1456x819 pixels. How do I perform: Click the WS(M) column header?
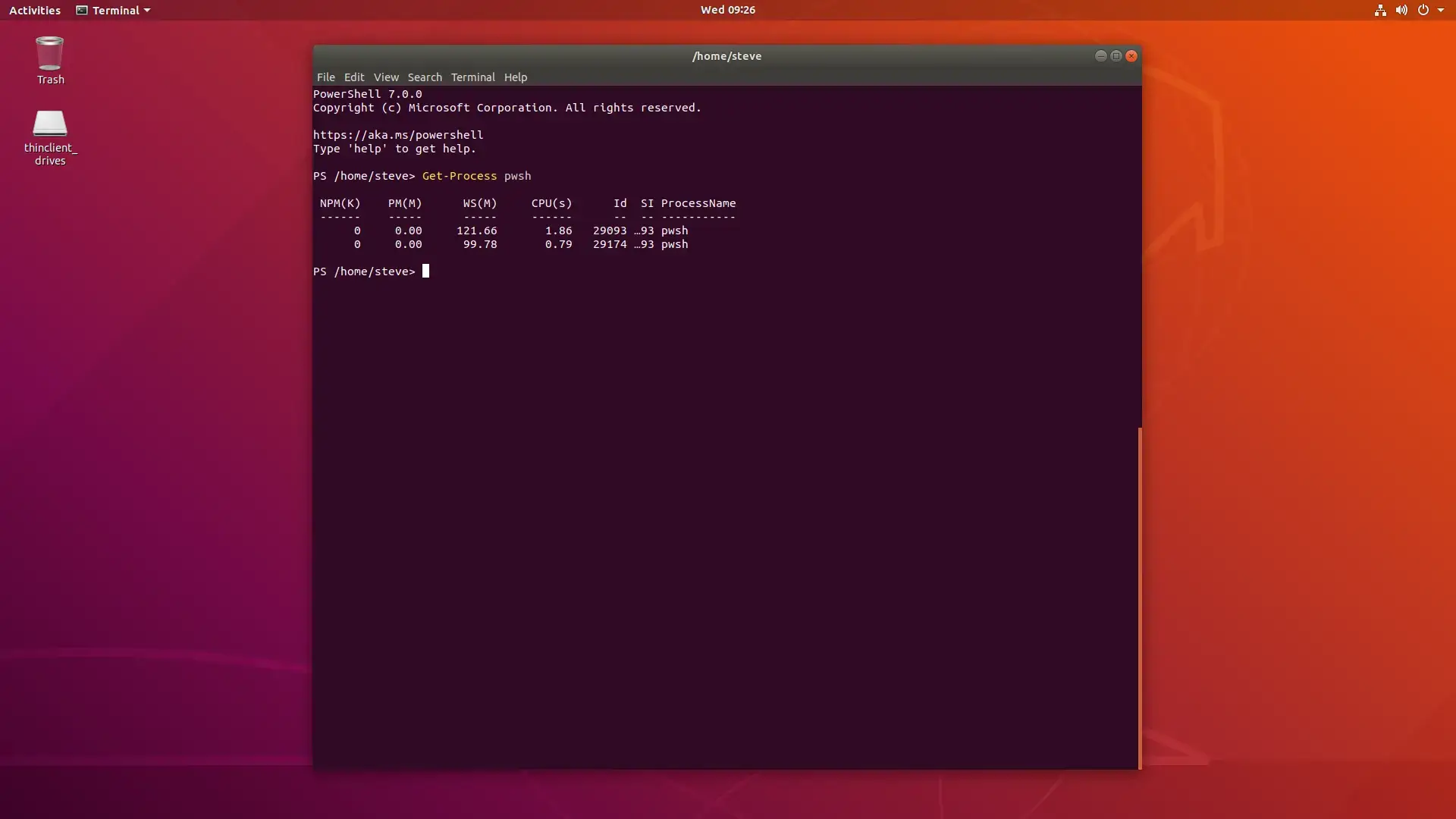[x=480, y=203]
